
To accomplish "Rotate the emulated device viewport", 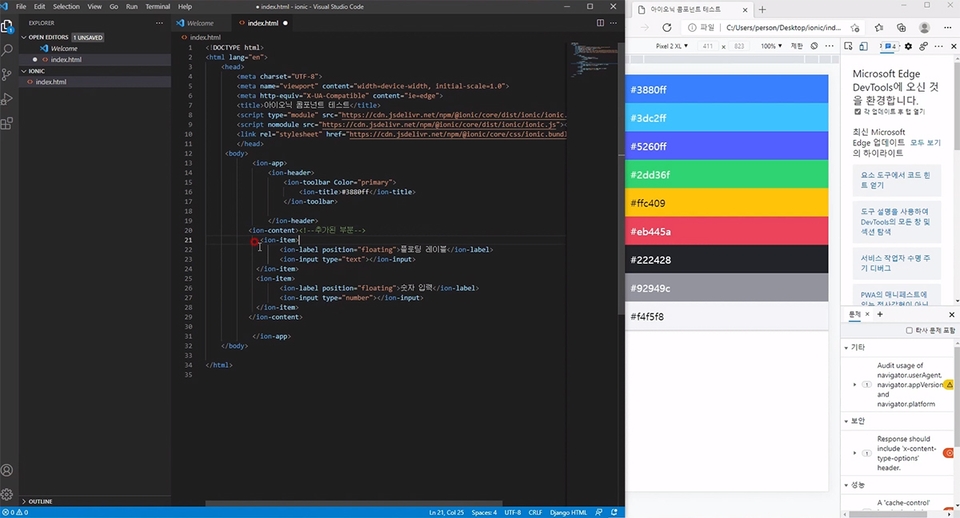I will [814, 46].
